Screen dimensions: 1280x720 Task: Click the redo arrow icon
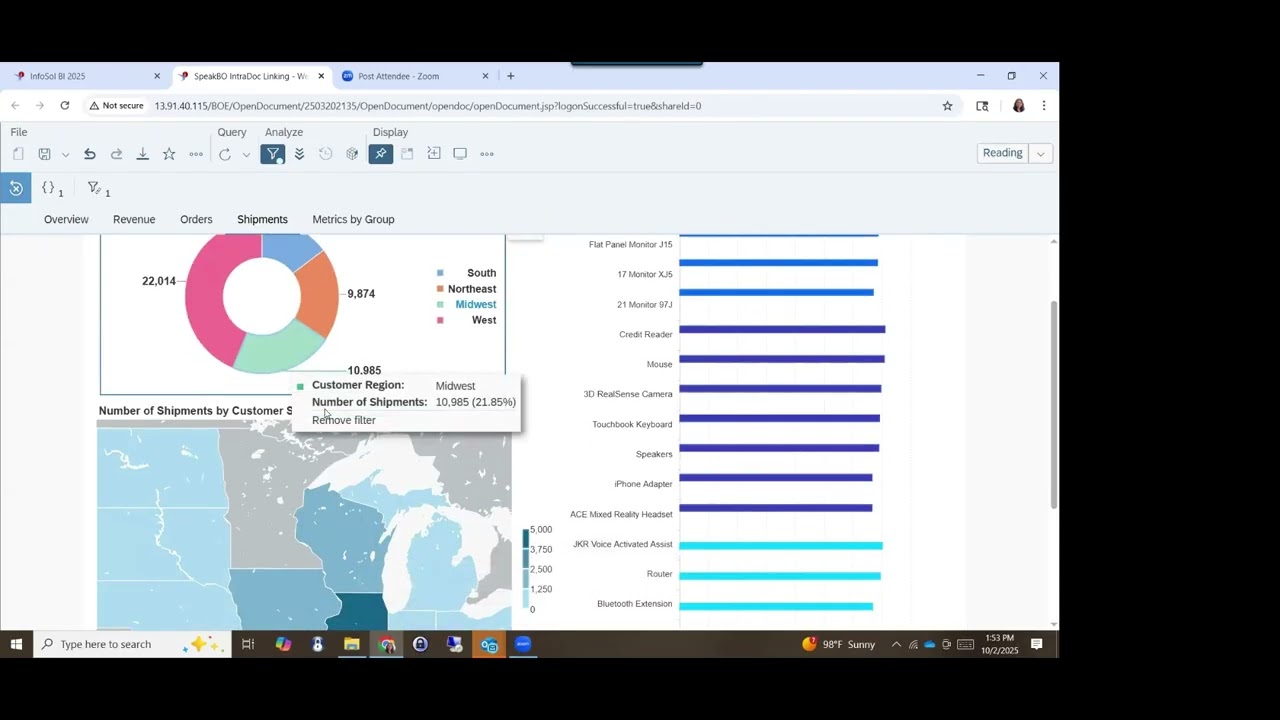point(116,154)
